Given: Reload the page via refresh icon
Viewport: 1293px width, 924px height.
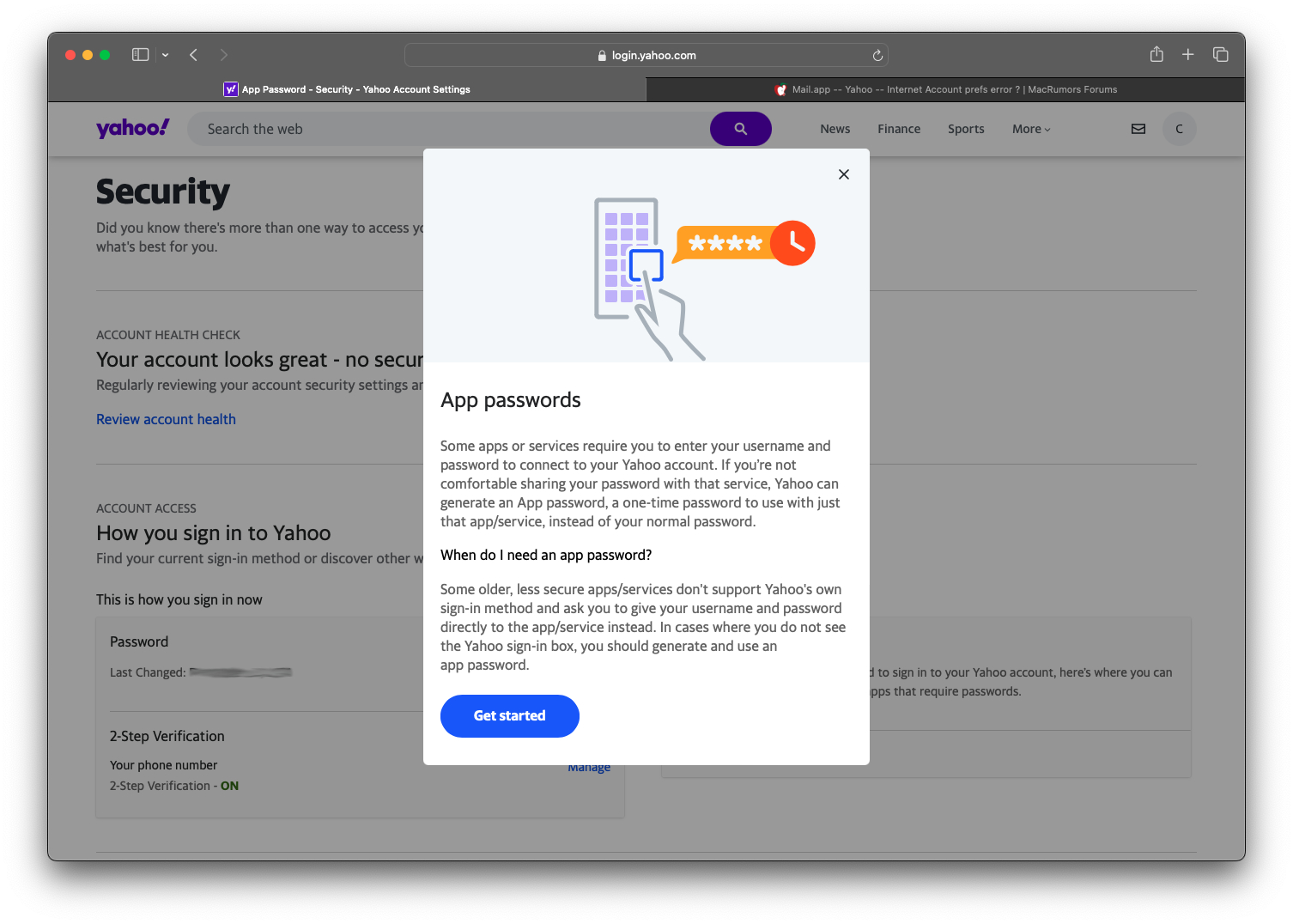Looking at the screenshot, I should [877, 56].
